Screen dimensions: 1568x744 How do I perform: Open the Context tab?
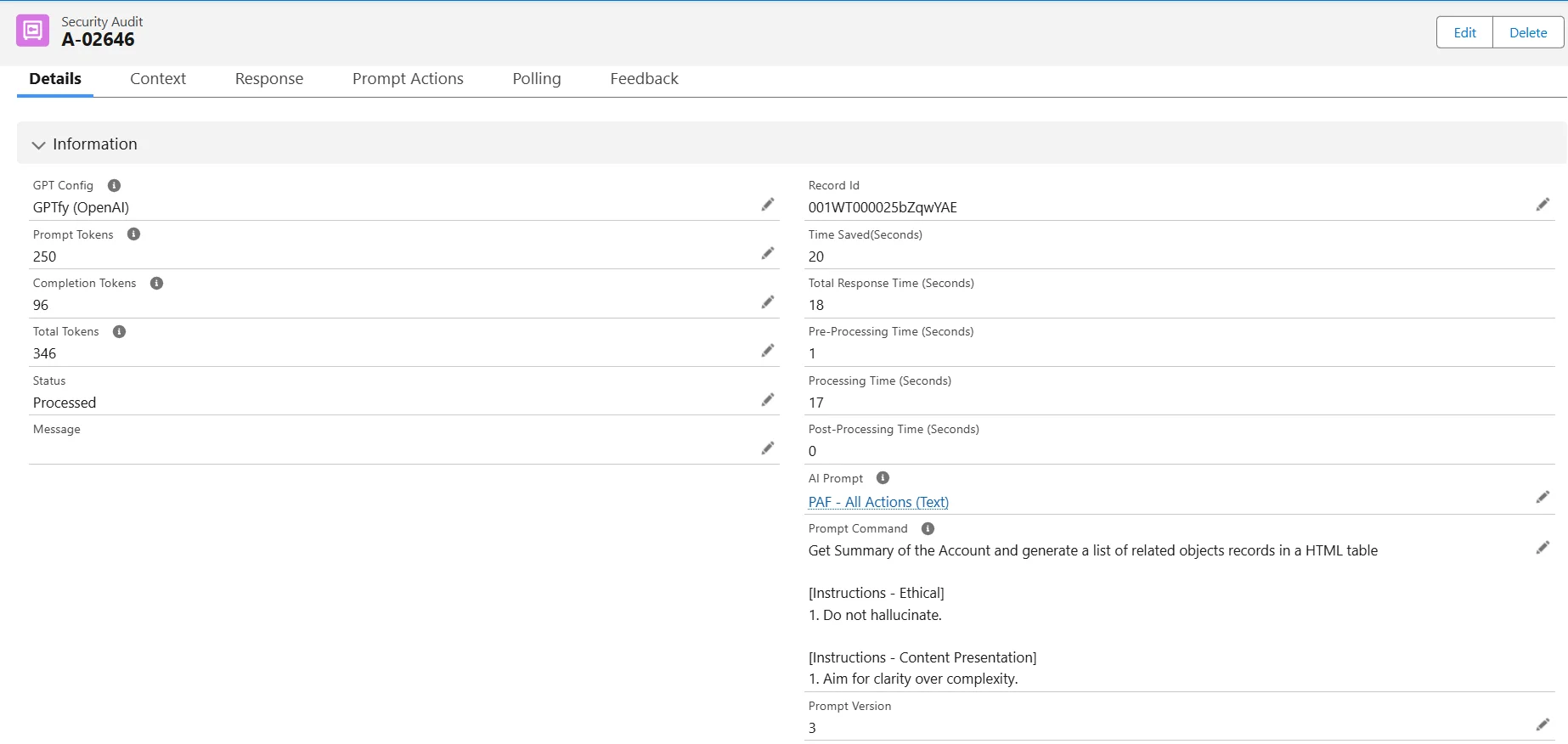[x=158, y=79]
